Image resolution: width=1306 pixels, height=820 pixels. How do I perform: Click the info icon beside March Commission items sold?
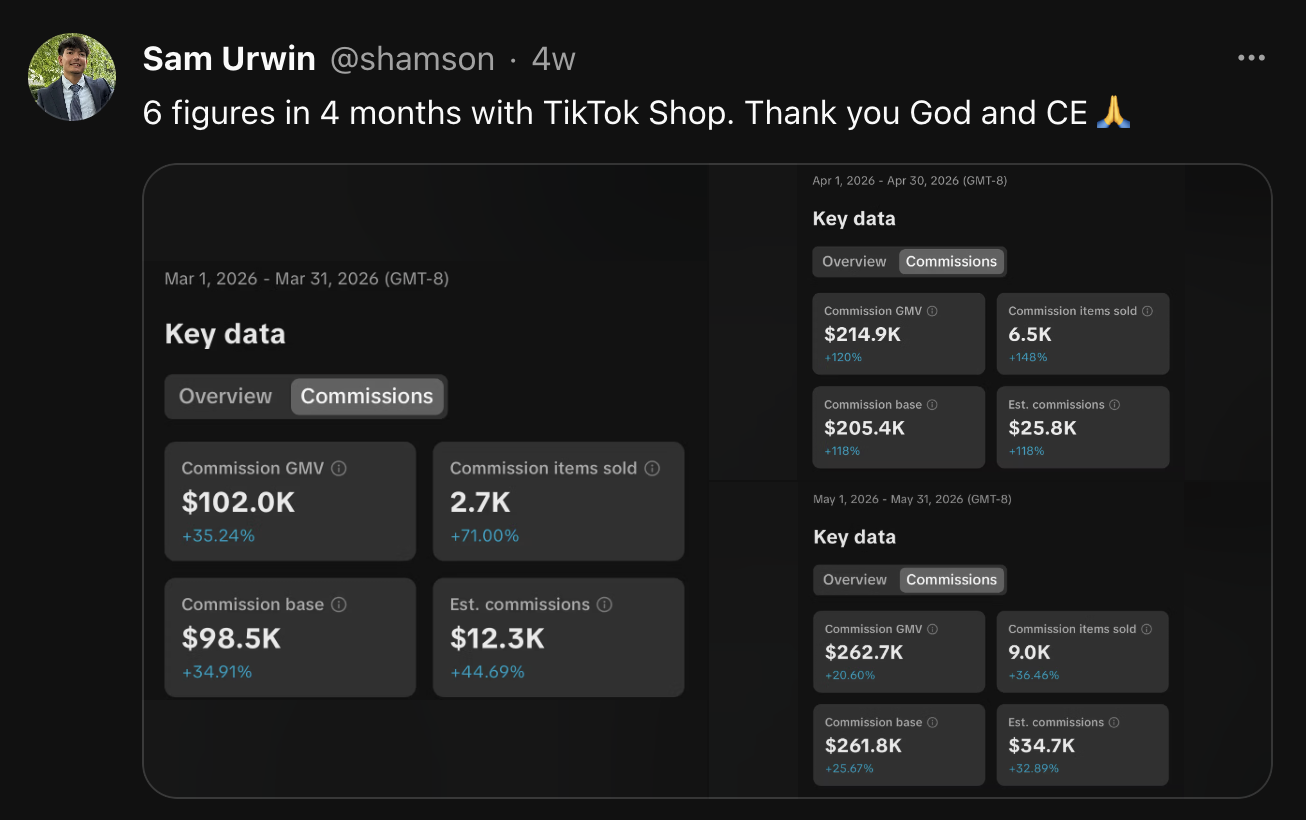(x=652, y=468)
